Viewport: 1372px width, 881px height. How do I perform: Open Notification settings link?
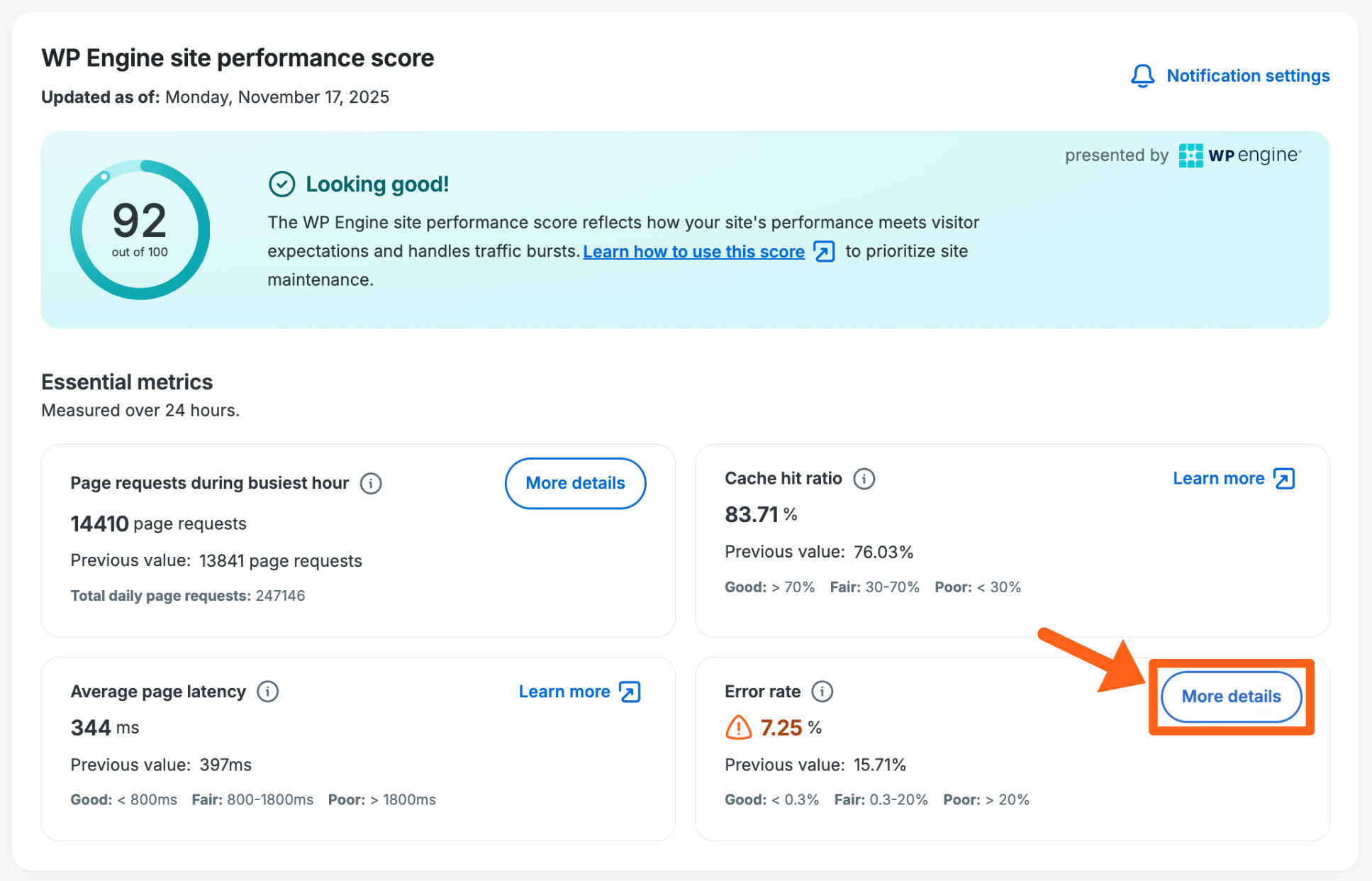[x=1247, y=76]
